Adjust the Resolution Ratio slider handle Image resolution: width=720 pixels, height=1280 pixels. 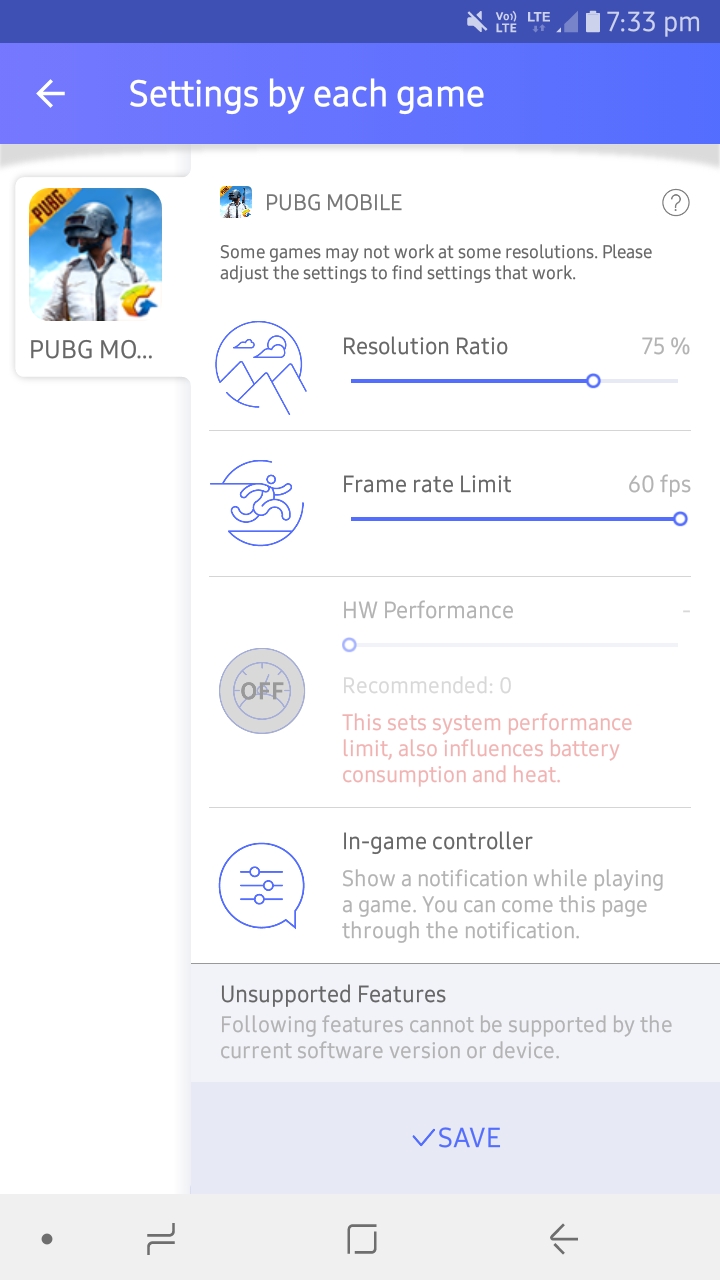pyautogui.click(x=593, y=381)
